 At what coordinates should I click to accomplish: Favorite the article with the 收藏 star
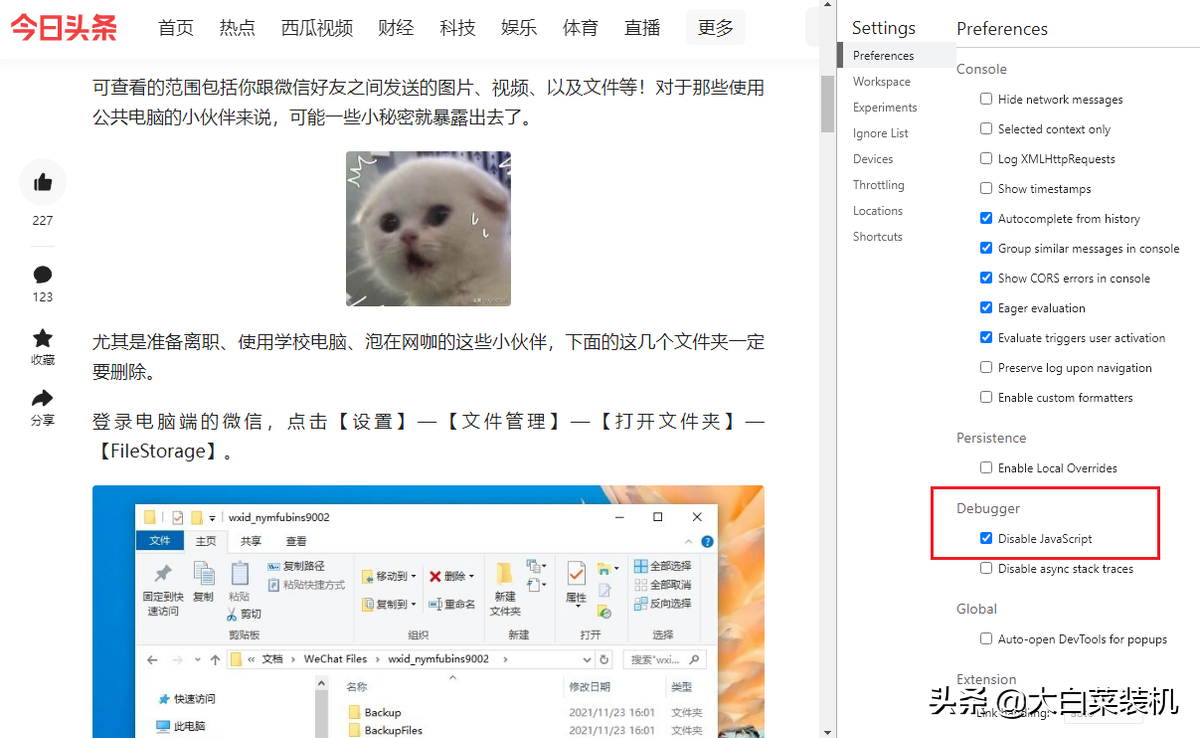point(42,338)
